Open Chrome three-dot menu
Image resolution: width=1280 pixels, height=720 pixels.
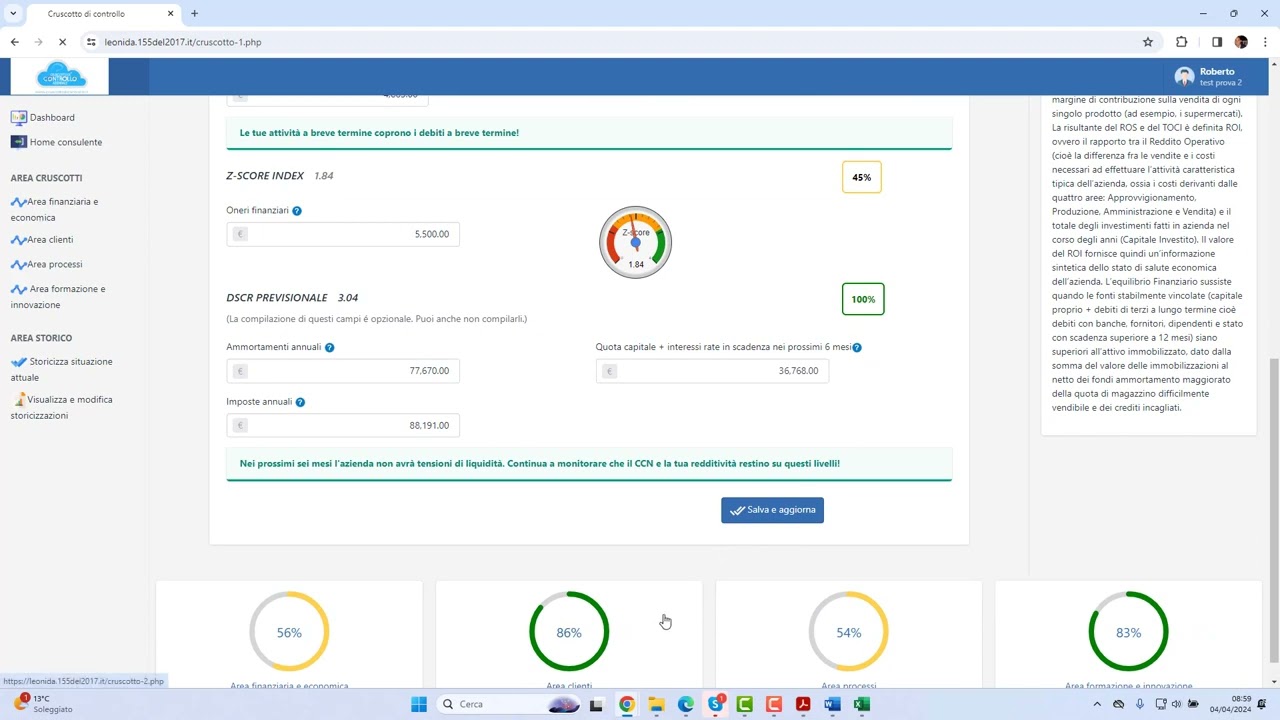point(1266,42)
